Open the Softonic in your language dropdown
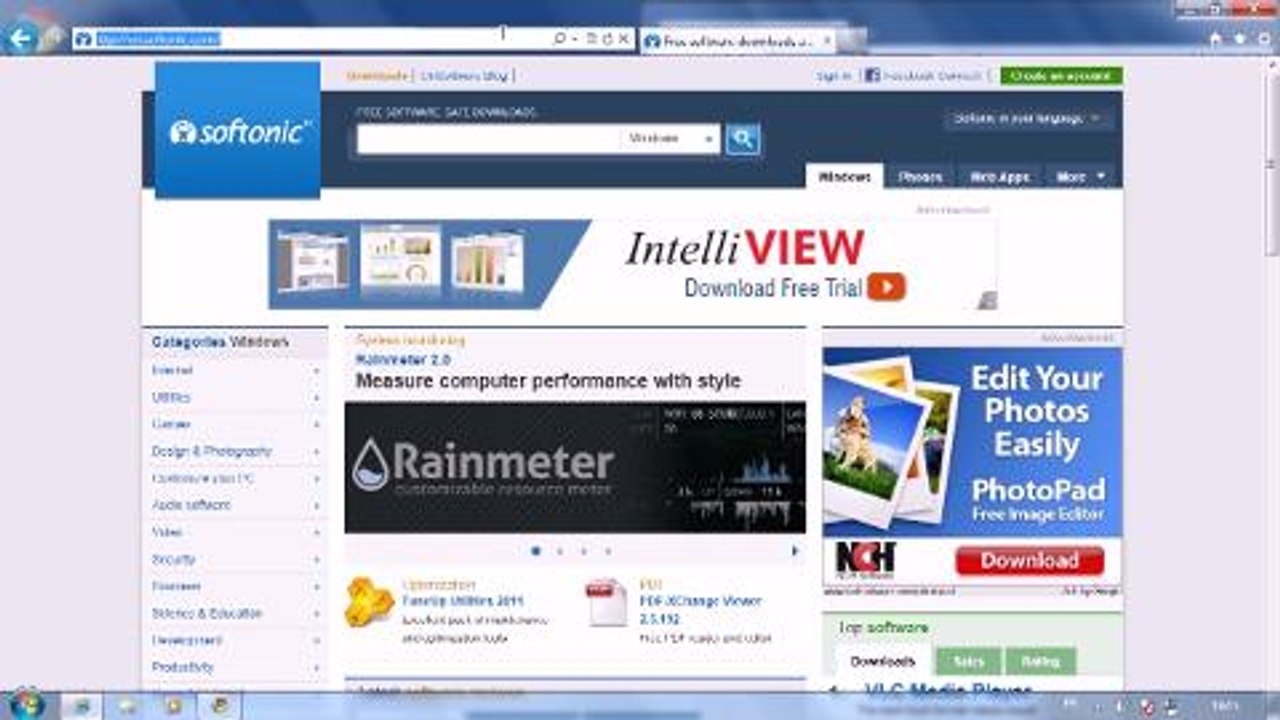This screenshot has height=720, width=1280. 1027,118
